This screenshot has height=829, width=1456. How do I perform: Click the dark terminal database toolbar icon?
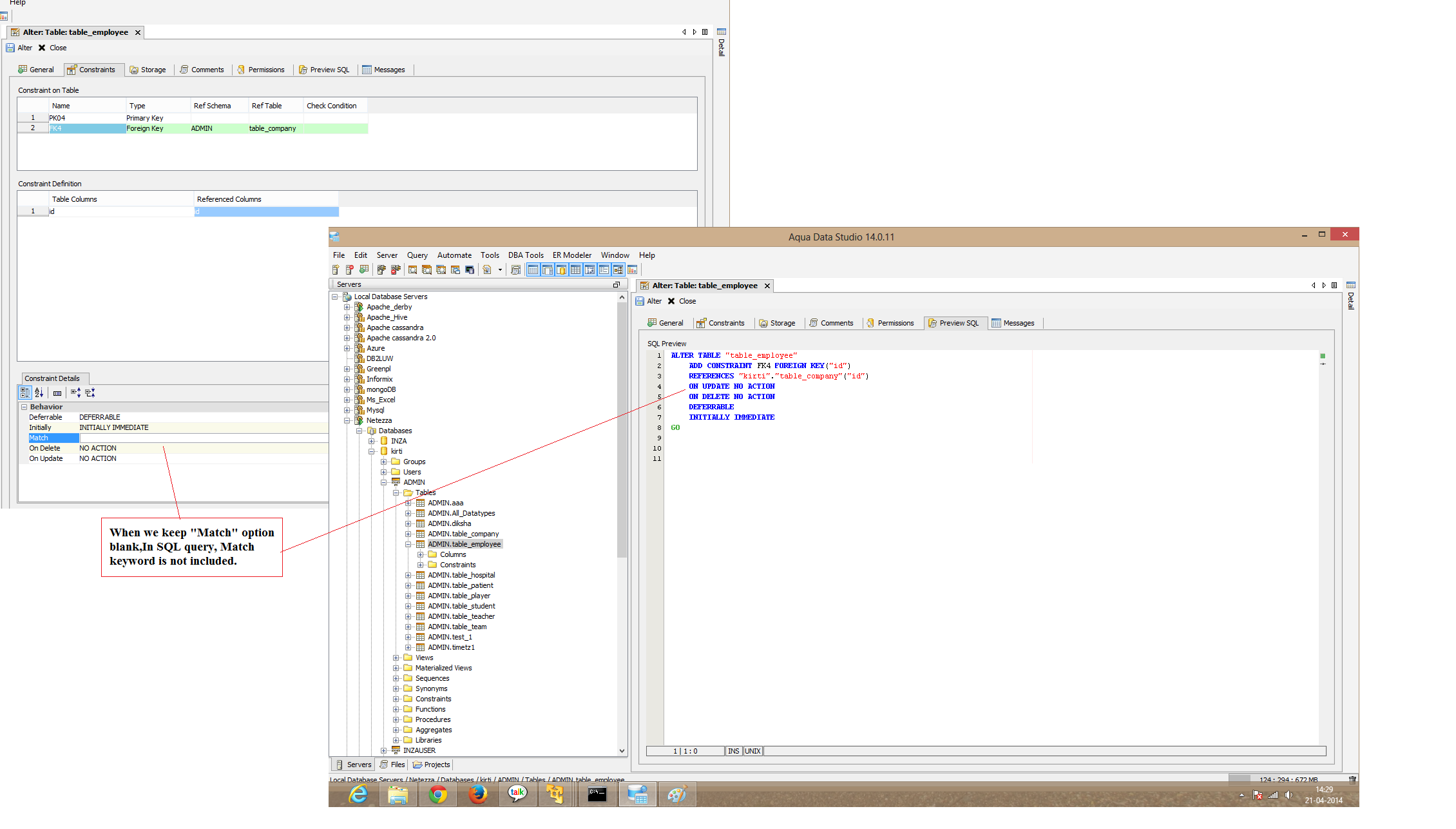tap(470, 270)
